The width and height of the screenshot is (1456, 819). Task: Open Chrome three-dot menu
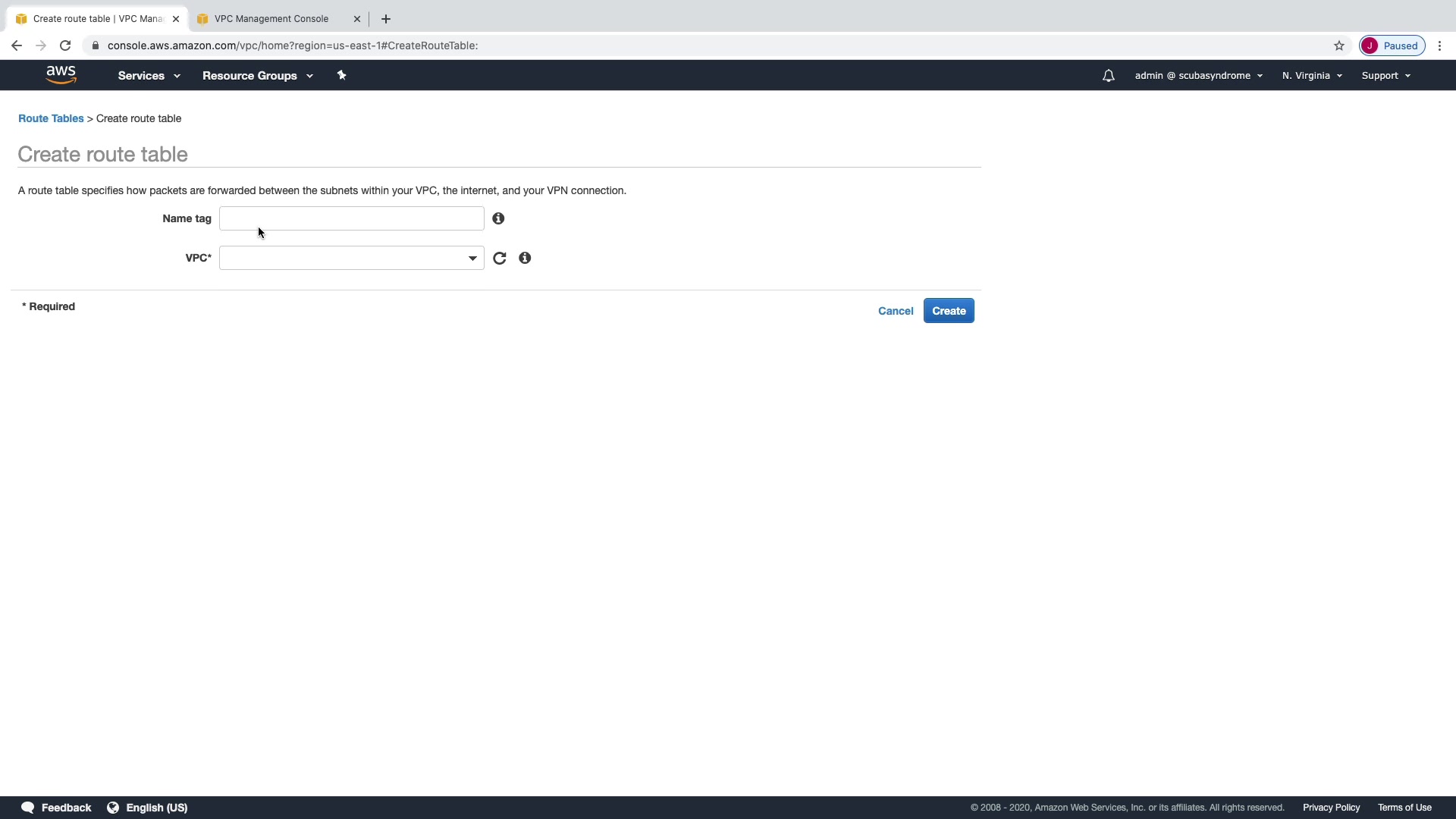click(1439, 45)
